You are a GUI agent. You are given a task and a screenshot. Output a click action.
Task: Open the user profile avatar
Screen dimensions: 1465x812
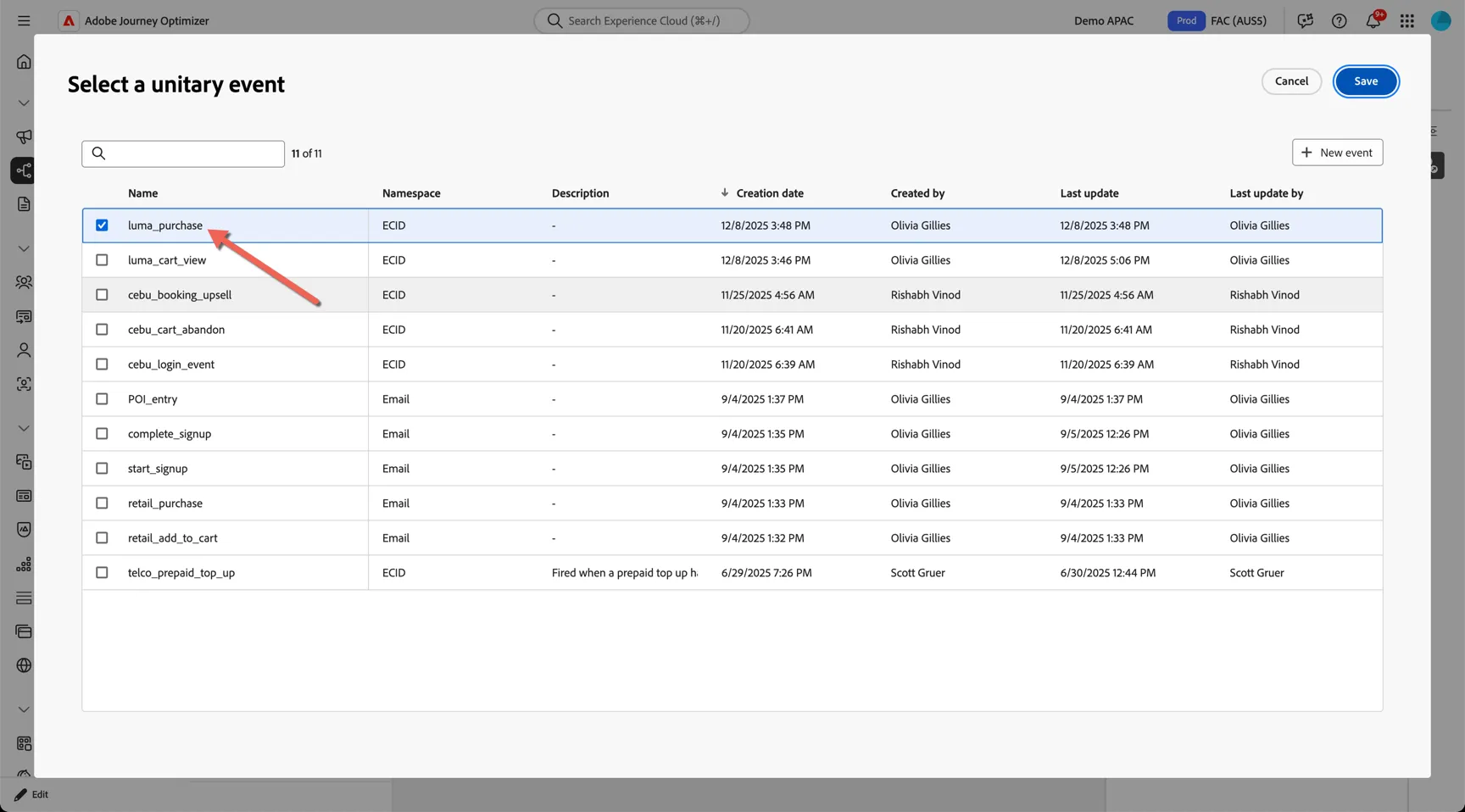1440,20
